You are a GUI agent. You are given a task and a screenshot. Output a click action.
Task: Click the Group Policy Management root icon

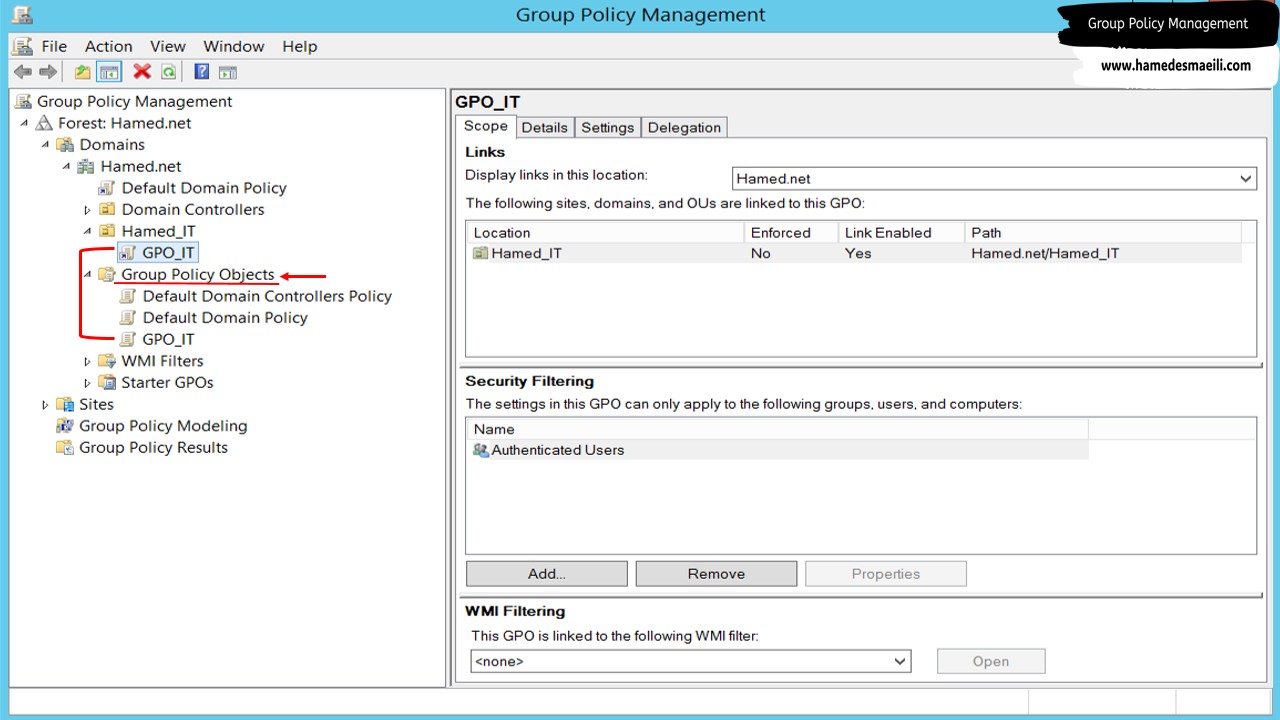point(23,101)
